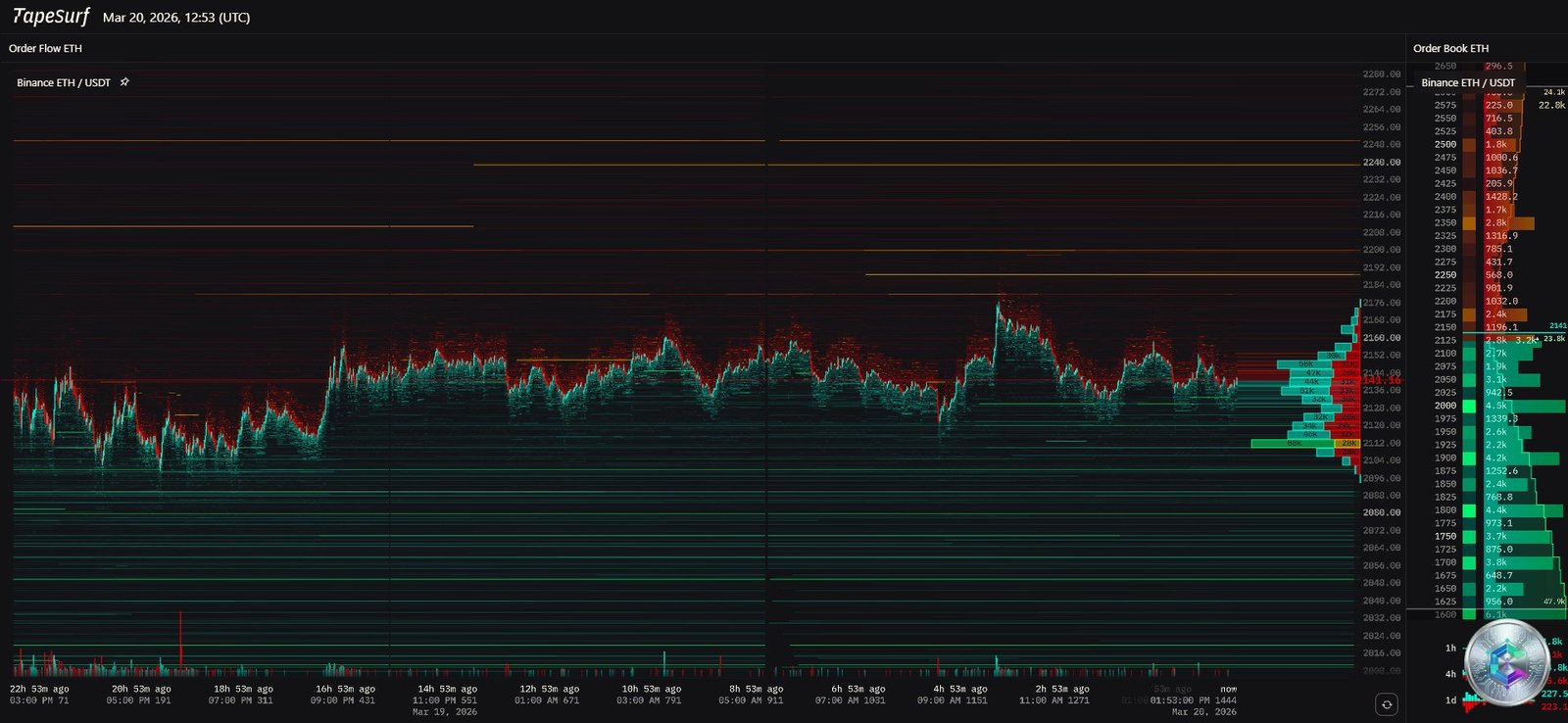Click the 973.1 bid size value
Screen dimensions: 1568x723
[1498, 523]
